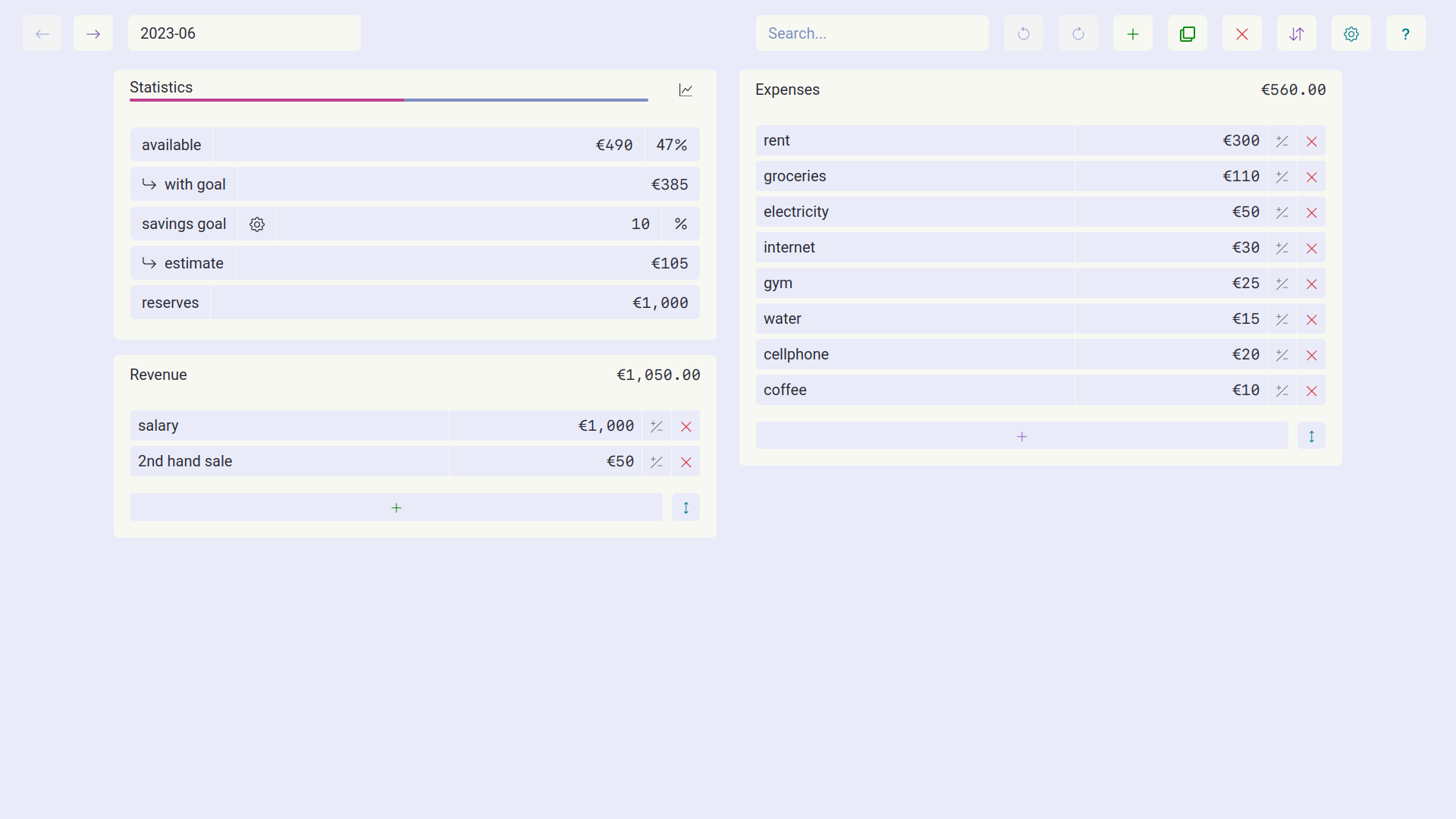Toggle sign of the cellphone expense
Viewport: 1456px width, 819px height.
1282,355
